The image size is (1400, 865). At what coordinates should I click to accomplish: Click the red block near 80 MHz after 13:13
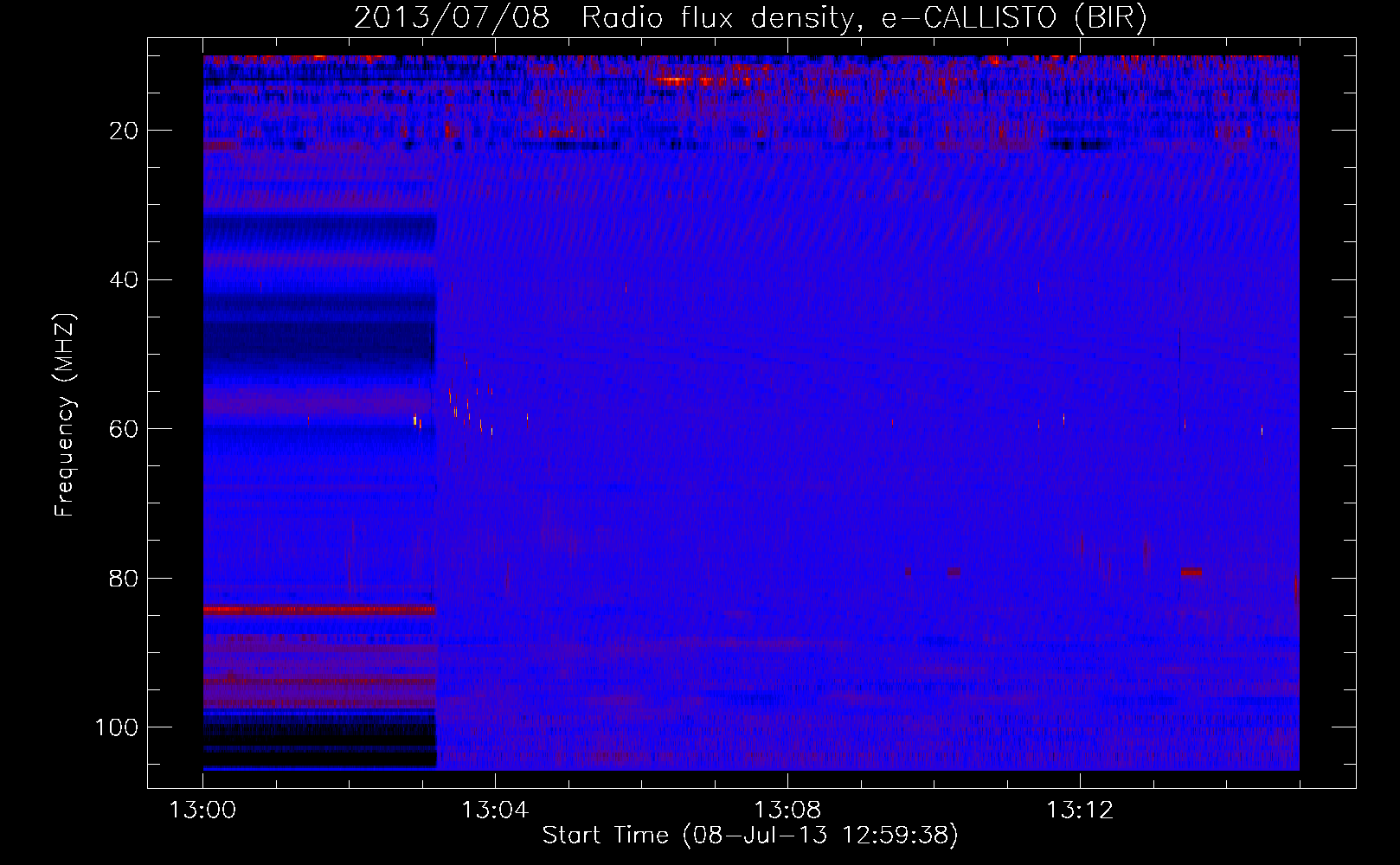(1191, 572)
